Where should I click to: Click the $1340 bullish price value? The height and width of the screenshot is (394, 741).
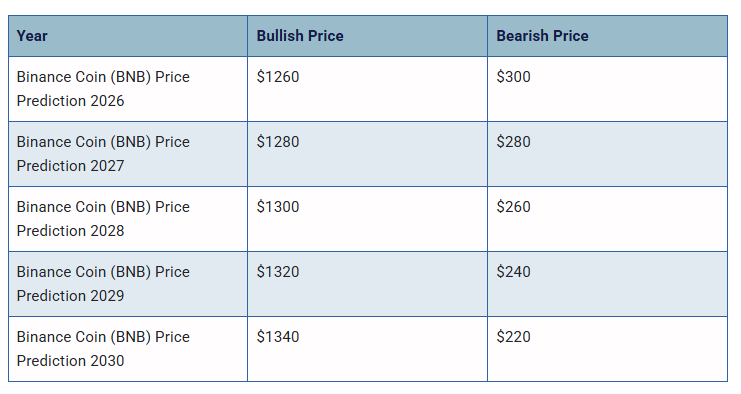point(278,336)
